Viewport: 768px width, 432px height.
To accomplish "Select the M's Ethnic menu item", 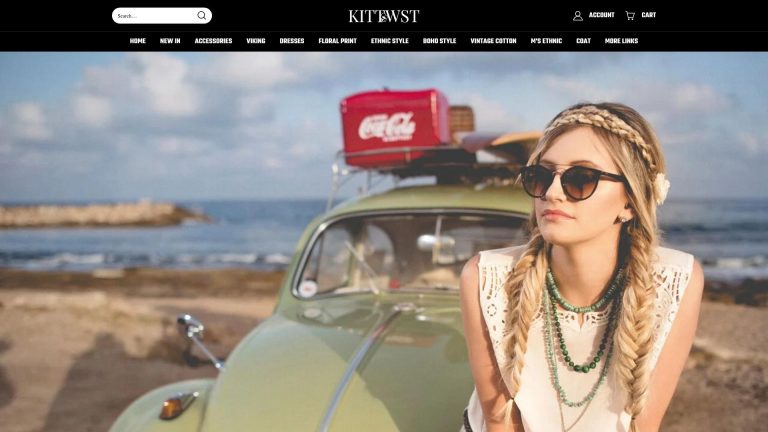I will (x=546, y=41).
